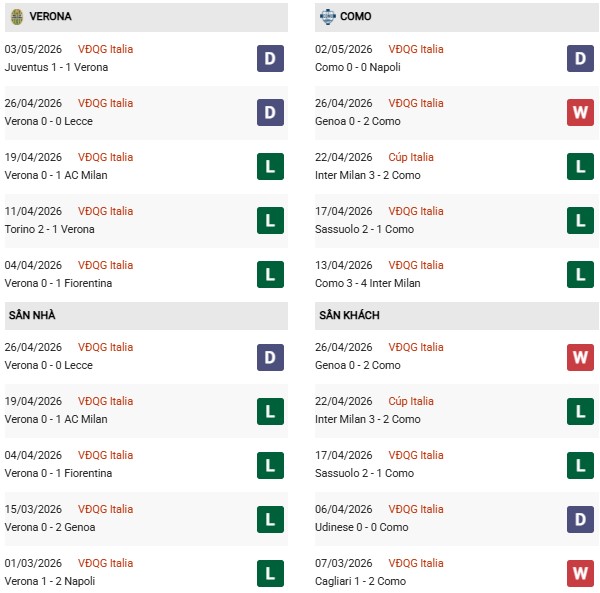Click L badge for Torino 2 - 1 Verona

[270, 220]
